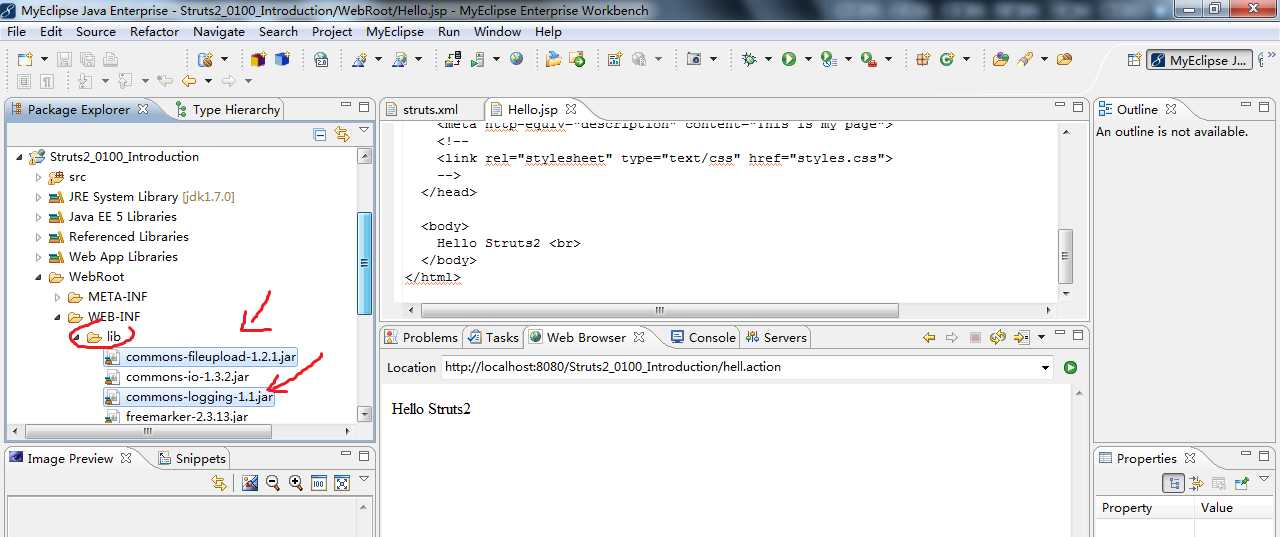Click the fit-to-window icon in Image Preview

pos(342,483)
